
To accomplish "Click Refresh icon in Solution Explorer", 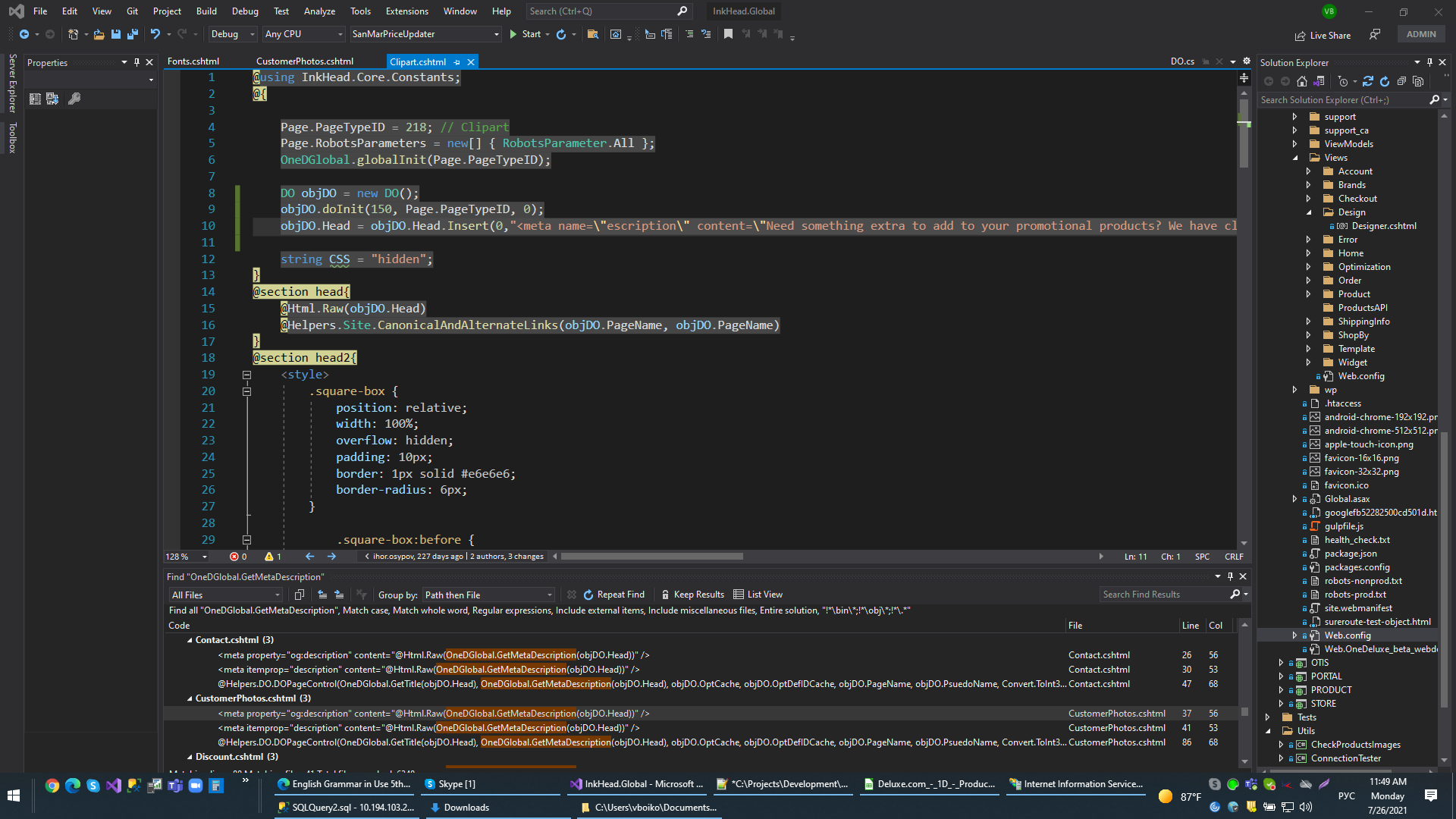I will [1385, 81].
